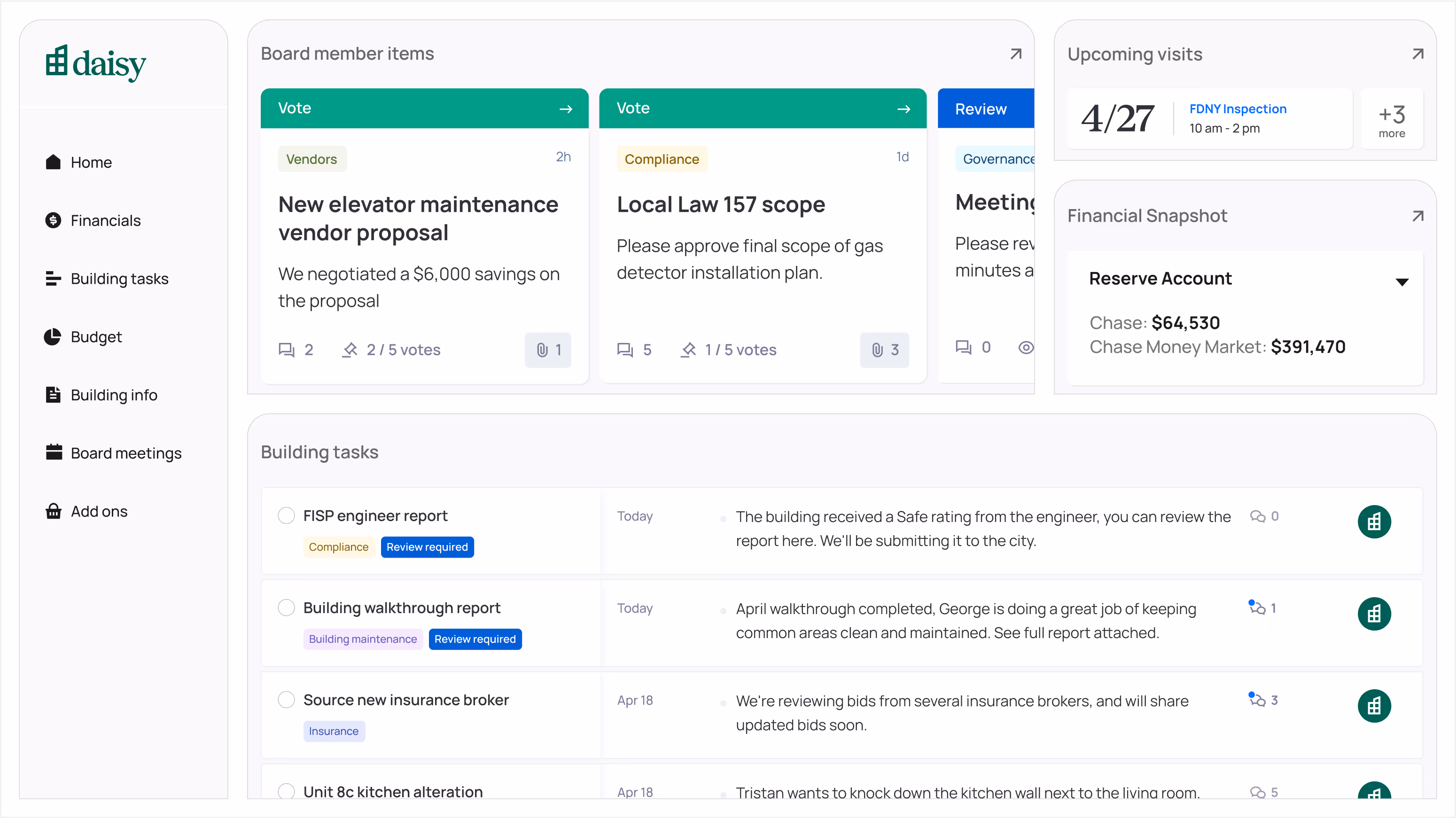This screenshot has height=818, width=1456.
Task: Open Upcoming visits expand arrow
Action: pos(1417,54)
